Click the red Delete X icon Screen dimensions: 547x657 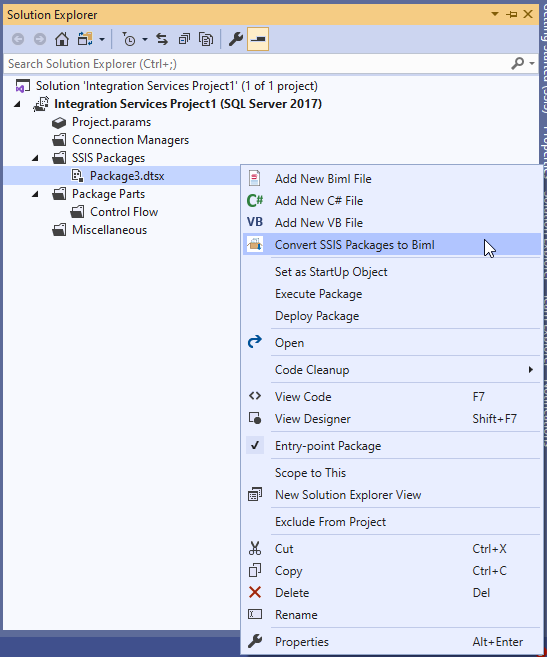coord(255,592)
